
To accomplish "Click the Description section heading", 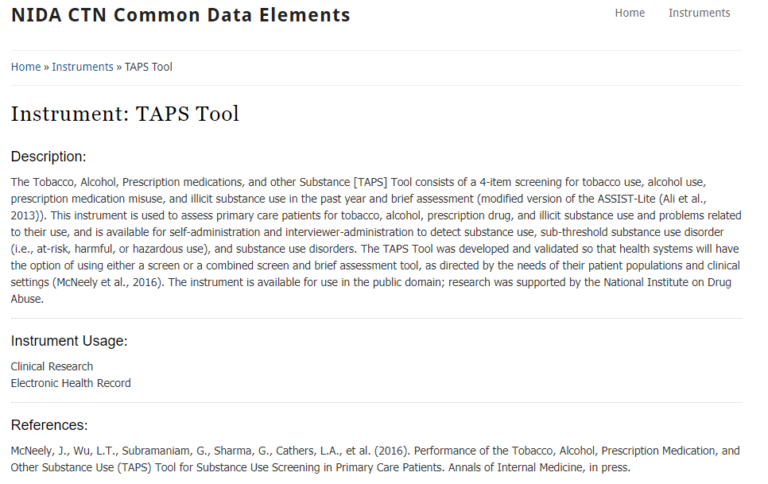I will point(48,156).
